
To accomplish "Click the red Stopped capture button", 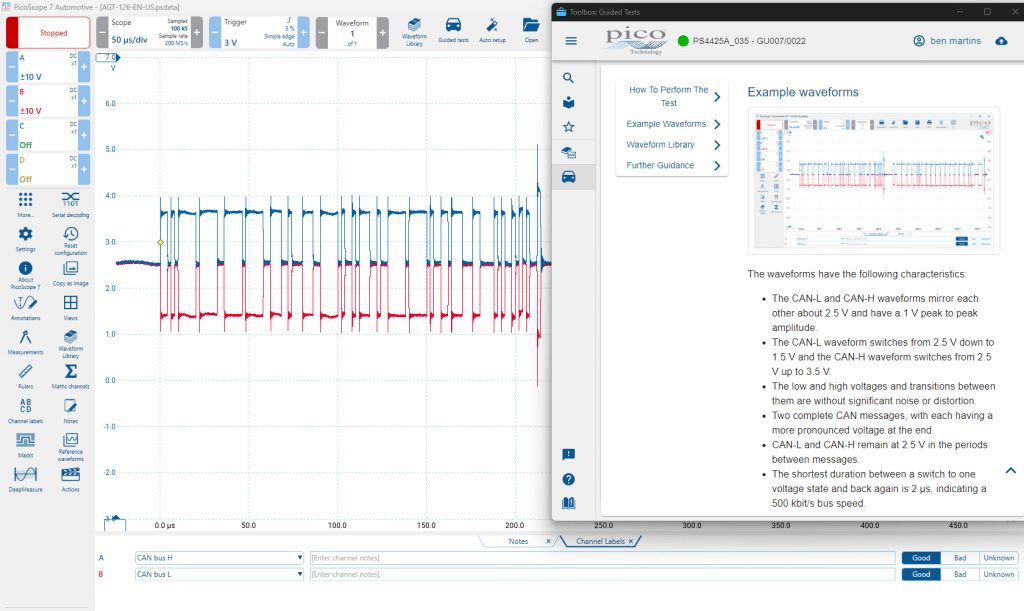I will [48, 33].
